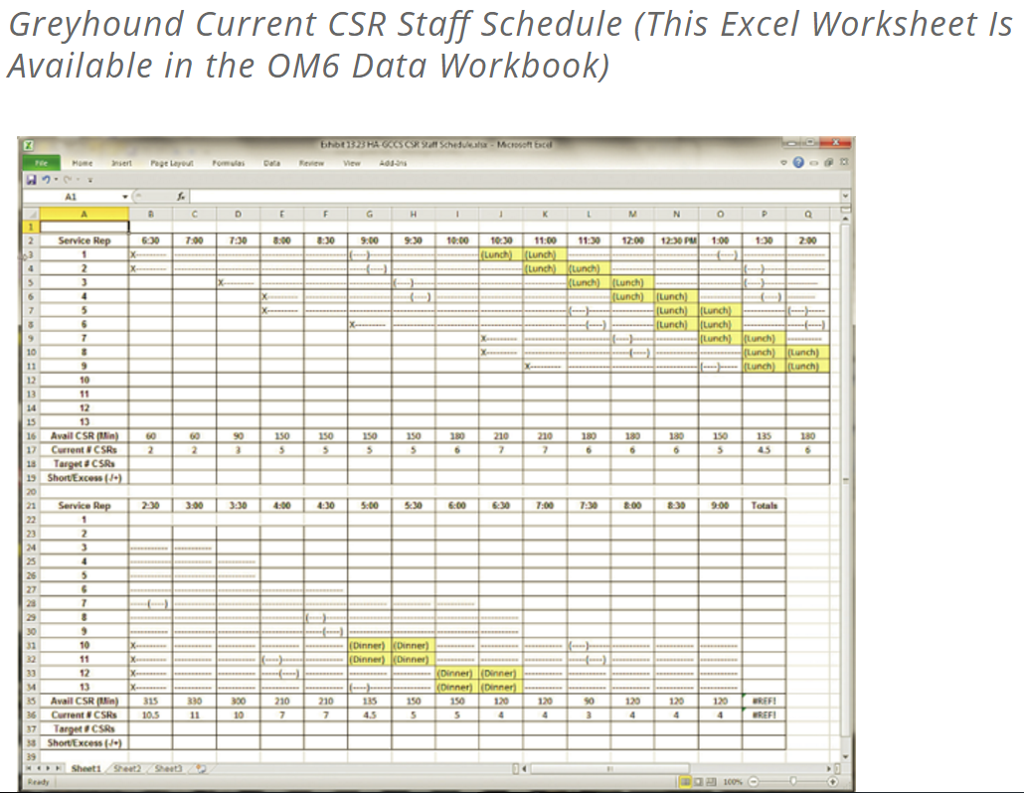Screen dimensions: 1024x793
Task: Click the "Totals" header cell
Action: pyautogui.click(x=763, y=506)
